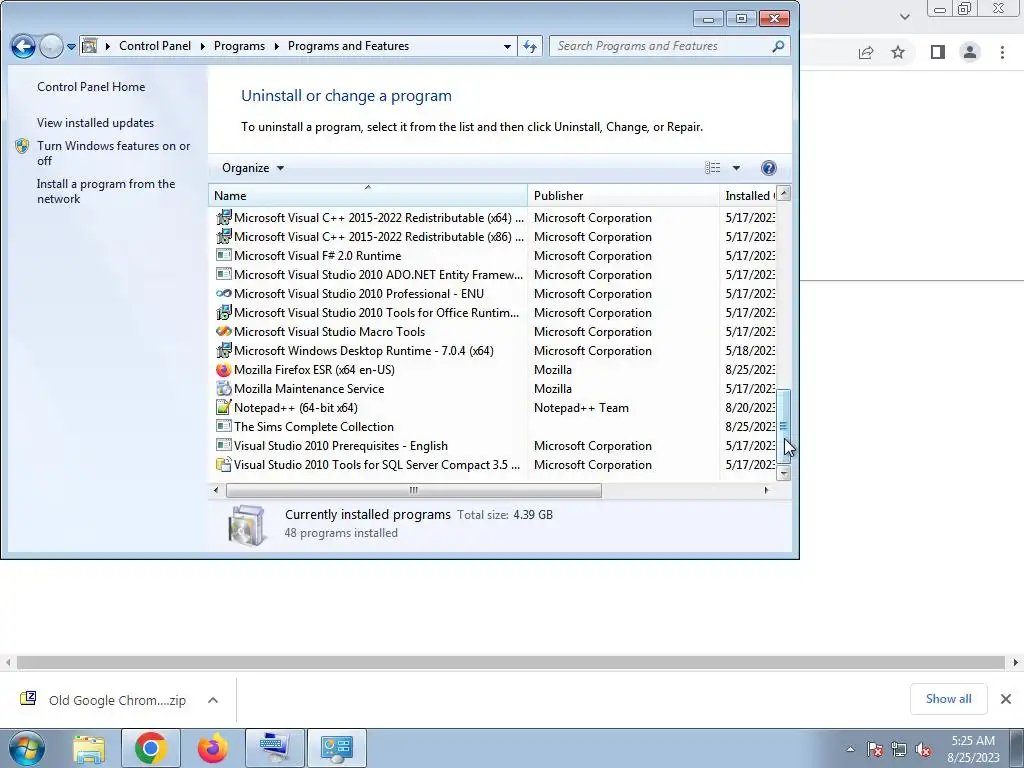Click the search magnifier icon
The image size is (1024, 768).
[778, 46]
